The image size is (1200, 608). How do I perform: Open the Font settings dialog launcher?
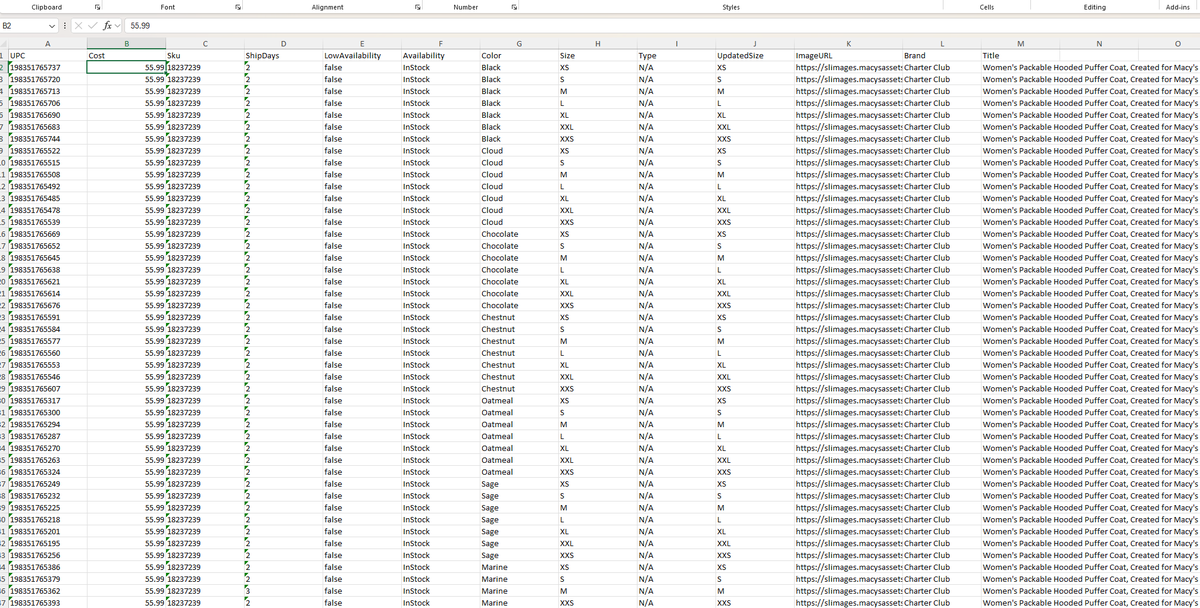[x=238, y=7]
